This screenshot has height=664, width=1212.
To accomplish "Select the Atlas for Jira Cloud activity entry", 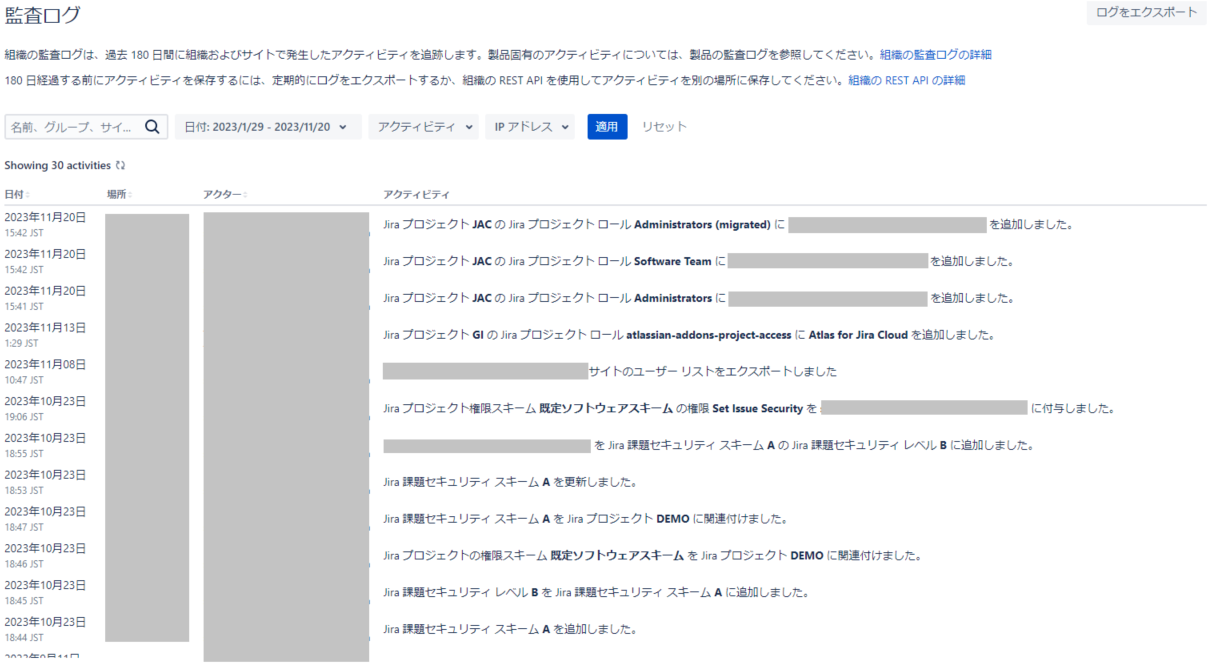I will [x=688, y=334].
